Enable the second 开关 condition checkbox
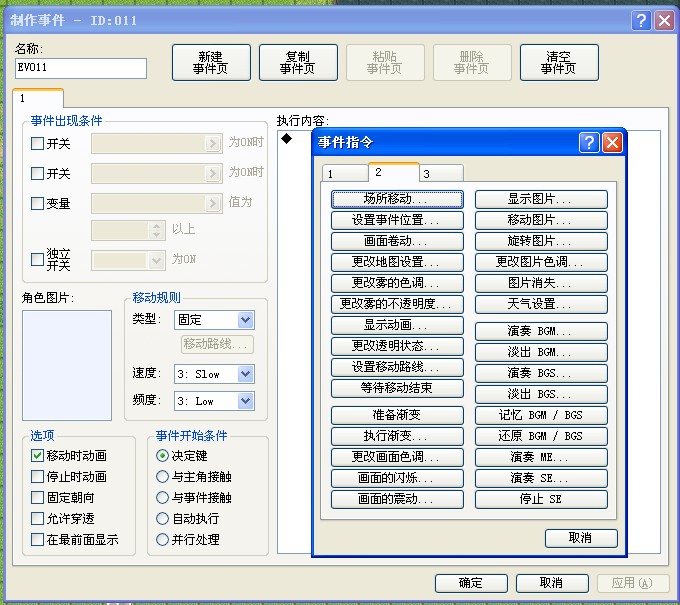This screenshot has height=605, width=680. tap(38, 173)
